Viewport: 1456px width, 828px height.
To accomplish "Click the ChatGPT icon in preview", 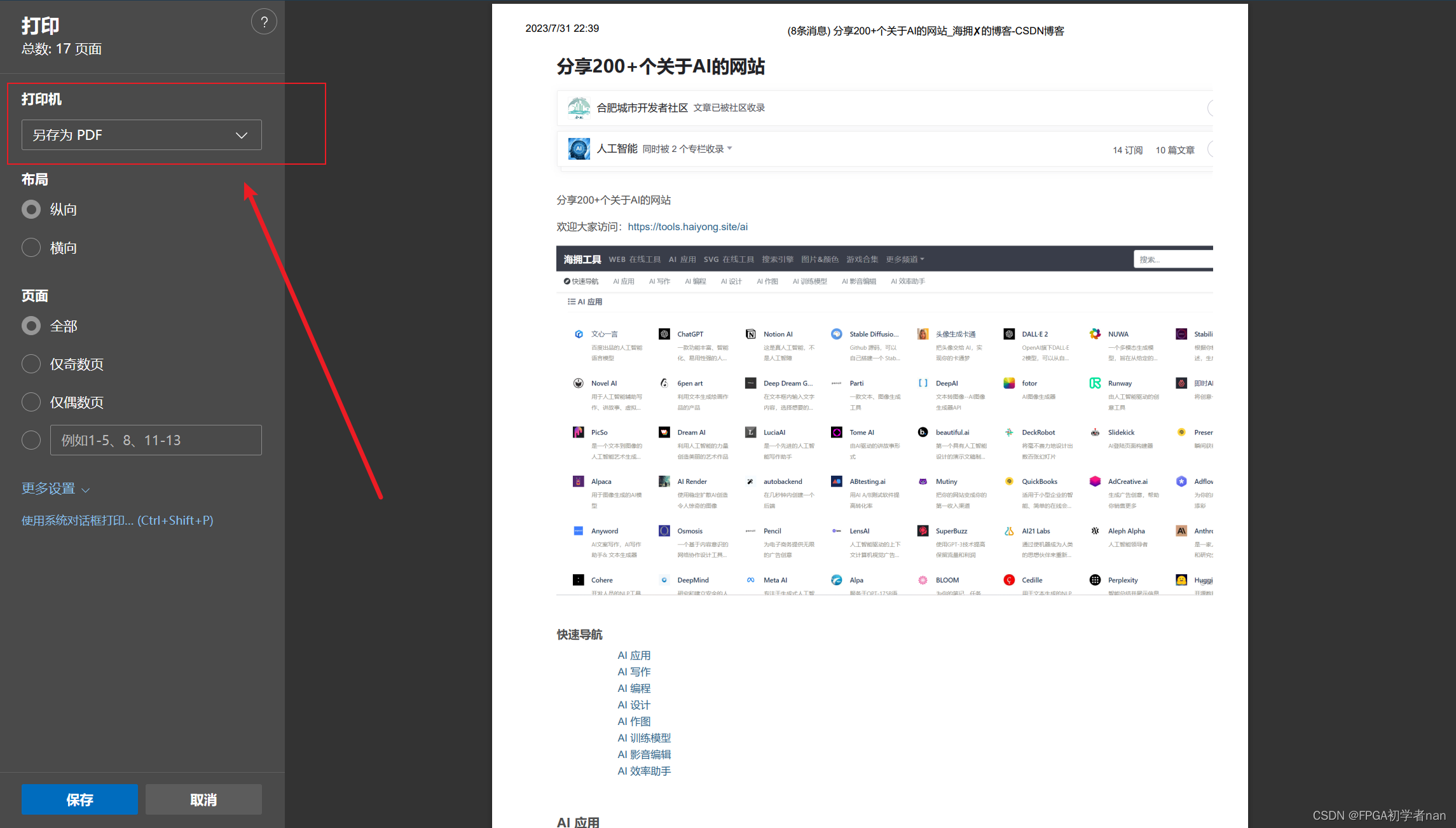I will point(664,334).
